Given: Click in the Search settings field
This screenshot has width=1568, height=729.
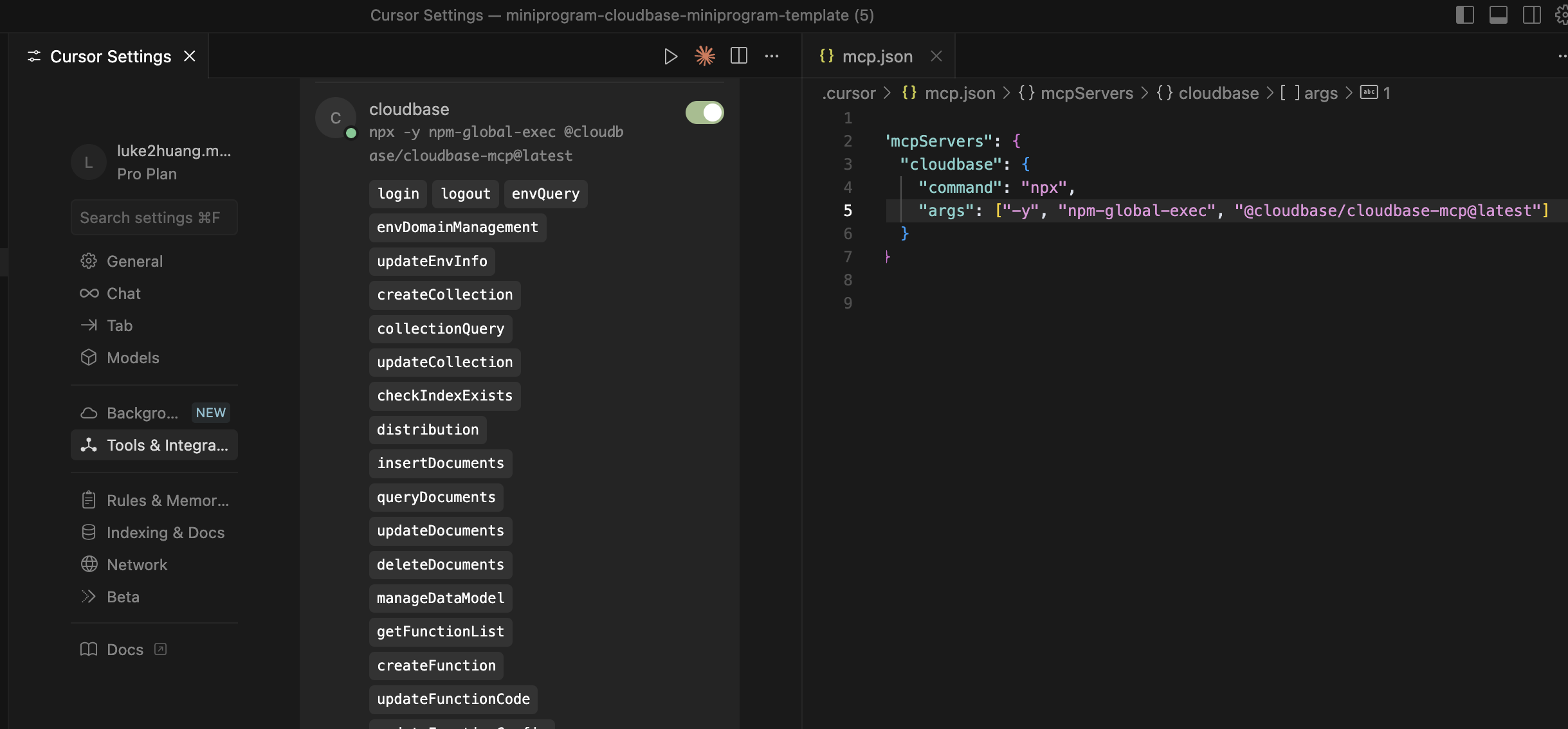Looking at the screenshot, I should pos(154,217).
